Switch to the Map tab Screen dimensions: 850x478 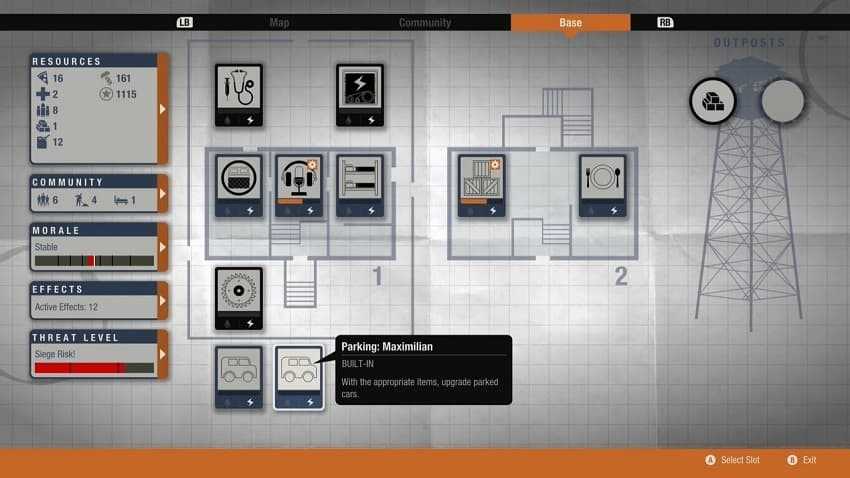pos(280,22)
